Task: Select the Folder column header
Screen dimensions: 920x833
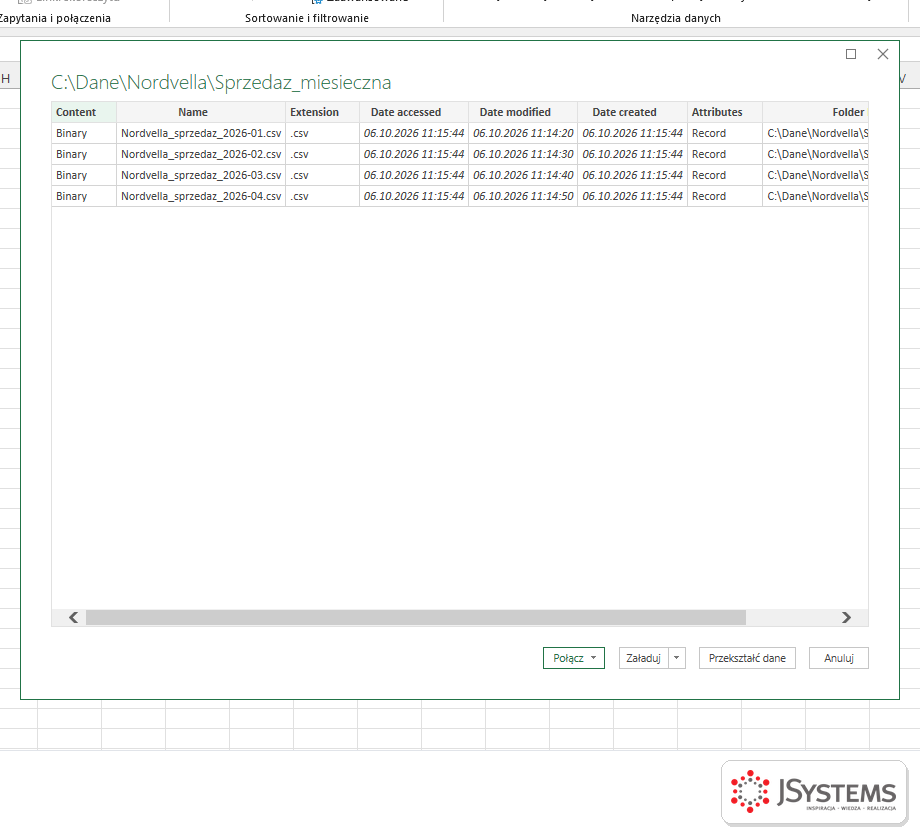Action: point(816,112)
